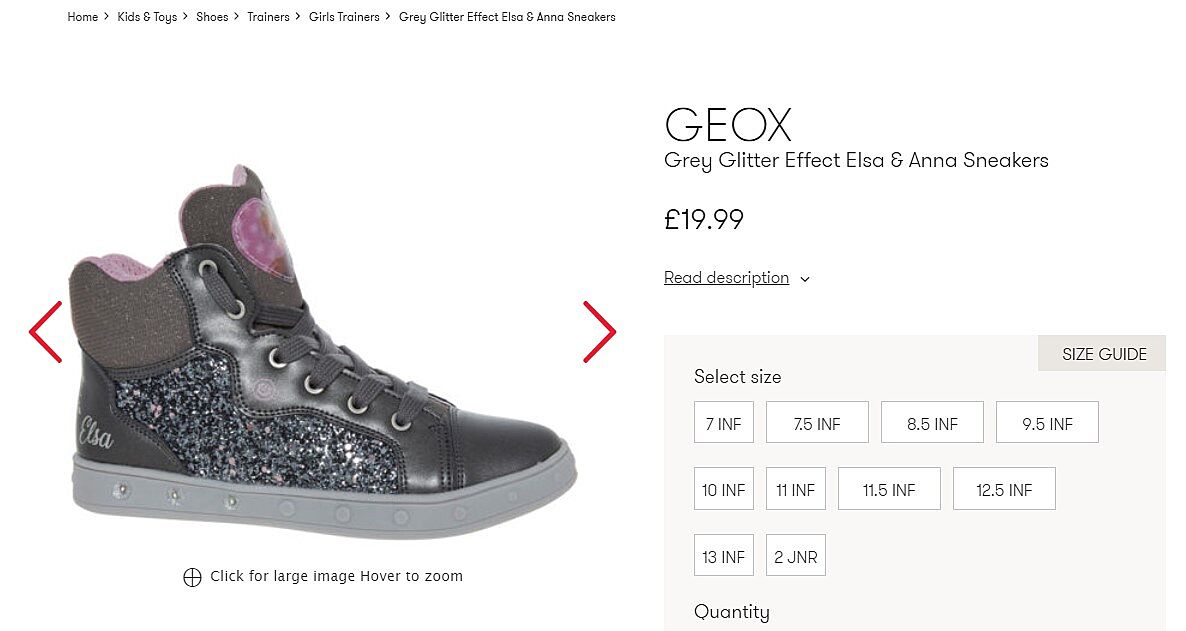This screenshot has height=631, width=1186.
Task: Go to Home breadcrumb
Action: (x=82, y=17)
